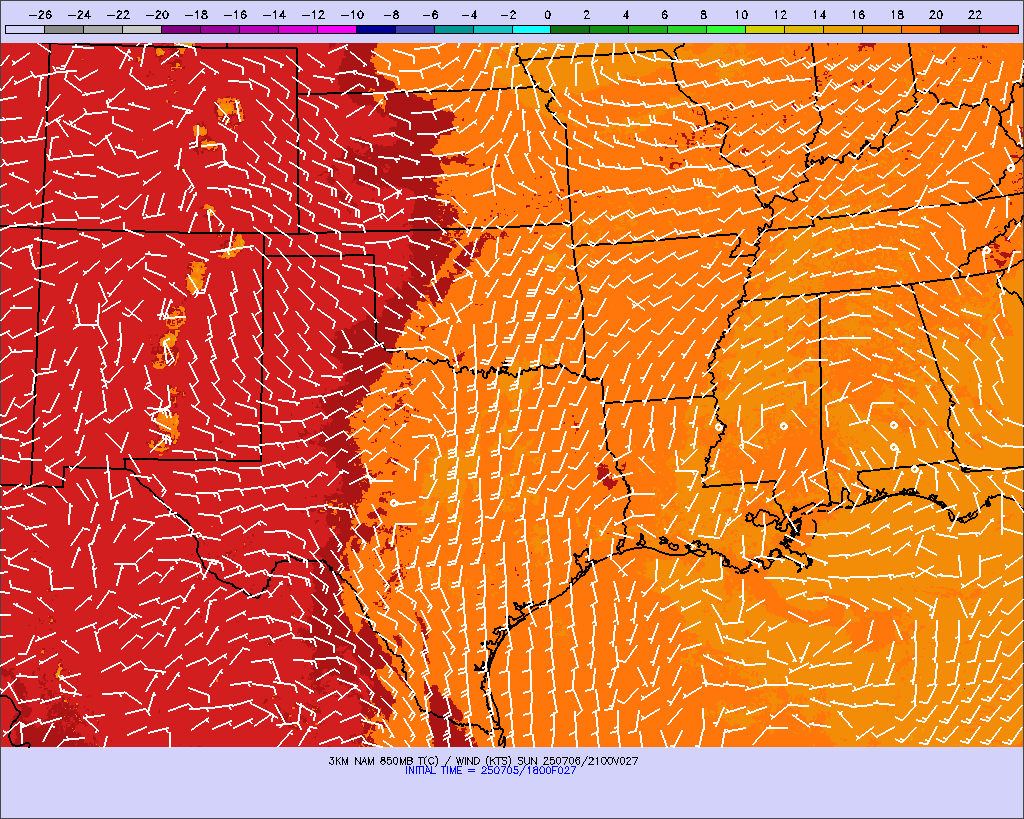This screenshot has height=819, width=1024.
Task: Click the medium gray -24 to -22 swatch
Action: [x=103, y=29]
